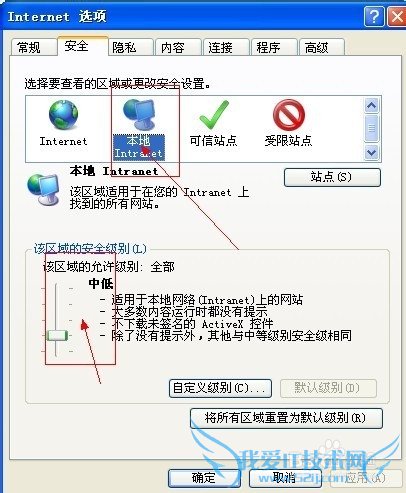This screenshot has height=493, width=406.
Task: Open the 高级 tab
Action: coord(322,47)
